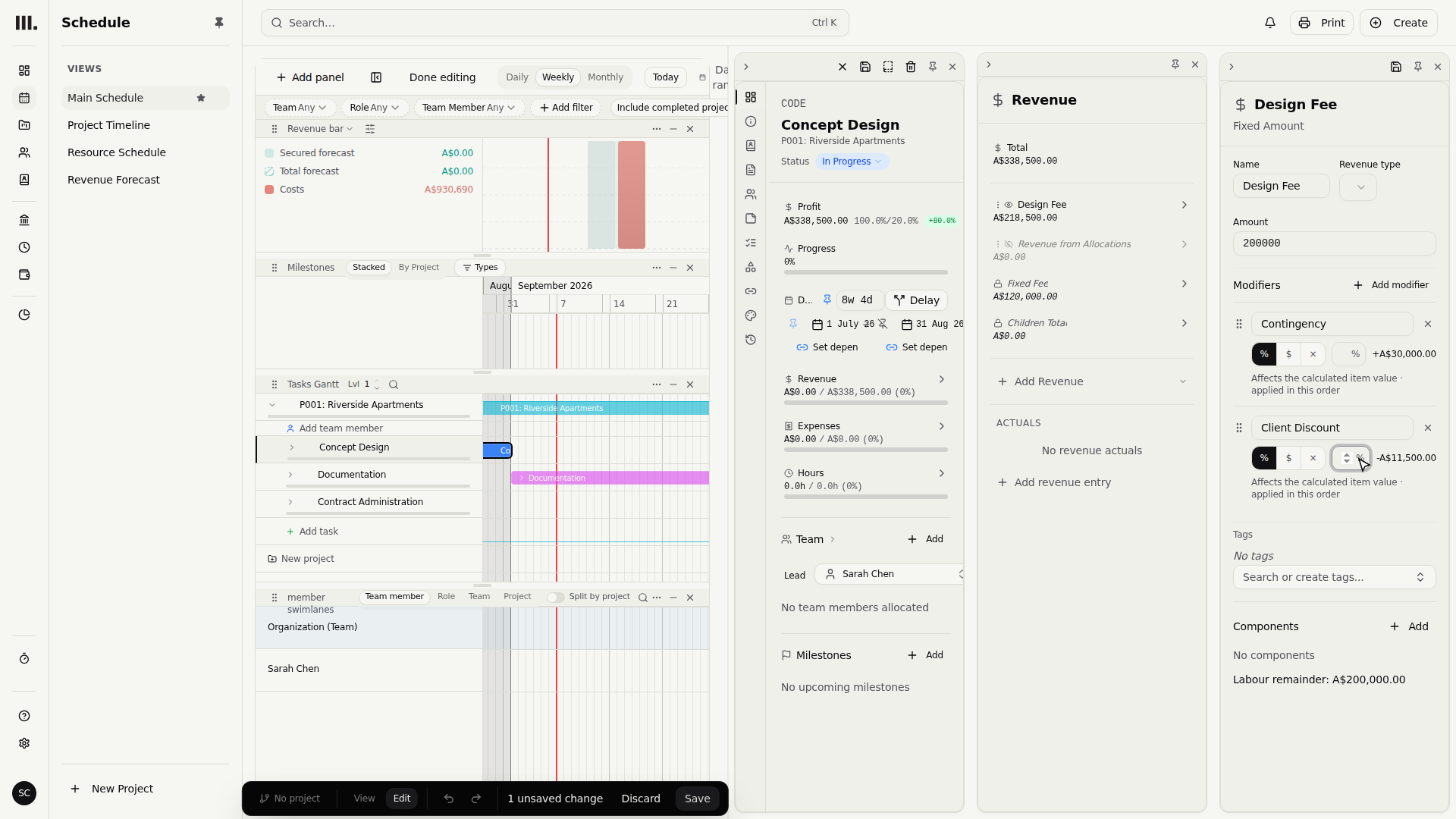Click the panel layout icon beside Add panel
This screenshot has height=819, width=1456.
376,77
